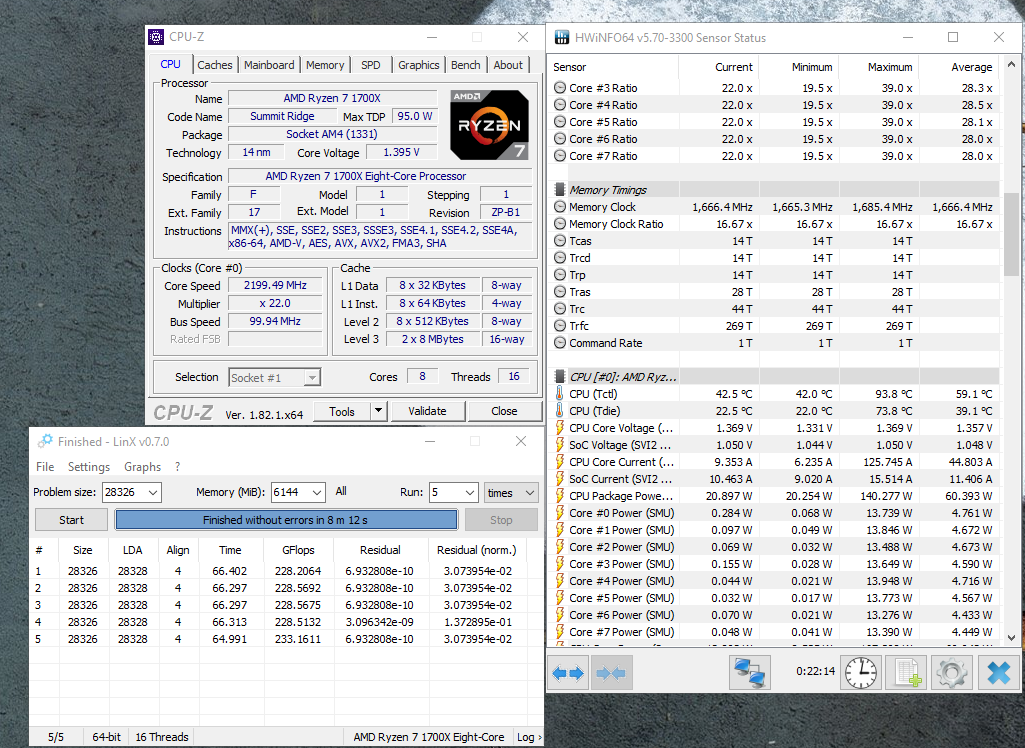Viewport: 1025px width, 748px height.
Task: Click the Sensor column header in HWiNFO64
Action: 569,67
